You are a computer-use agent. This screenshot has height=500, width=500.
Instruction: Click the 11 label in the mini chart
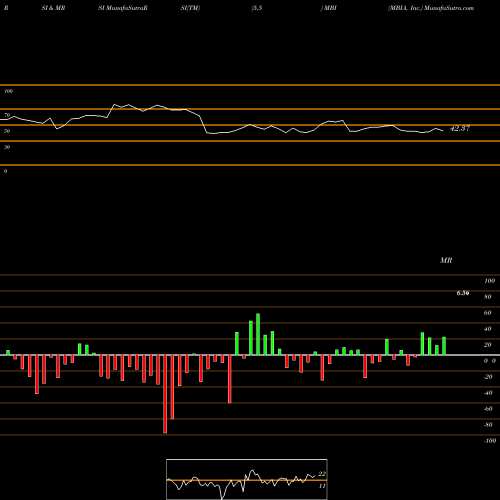point(322,486)
